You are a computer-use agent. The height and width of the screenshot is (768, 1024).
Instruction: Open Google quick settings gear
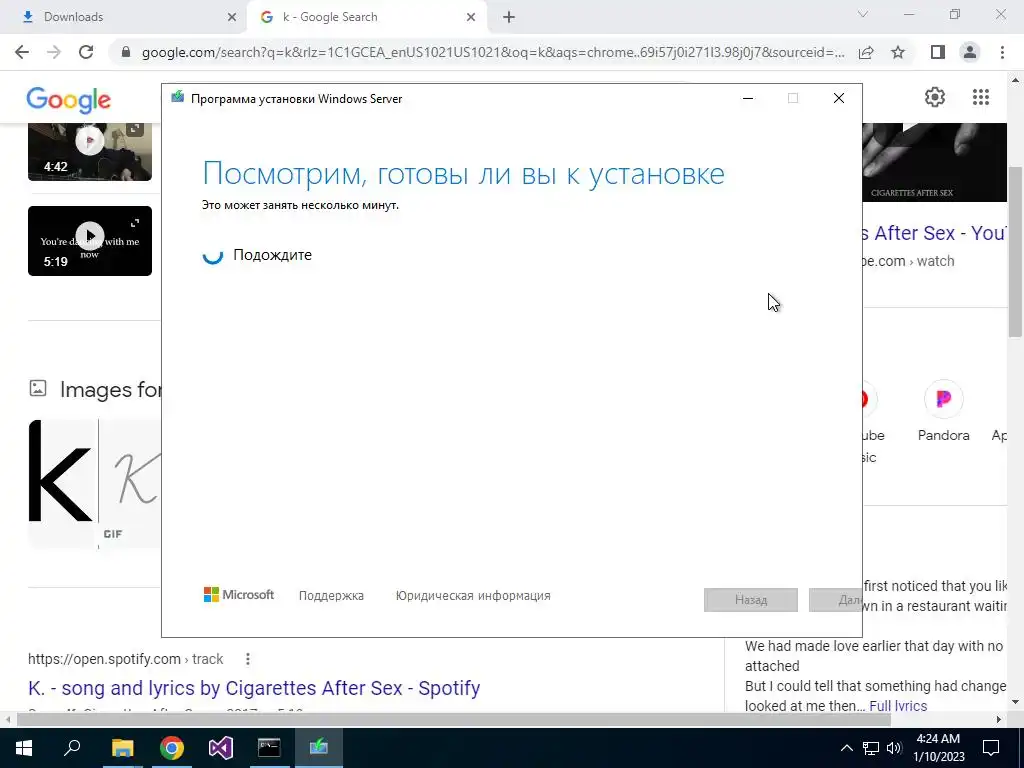tap(935, 97)
